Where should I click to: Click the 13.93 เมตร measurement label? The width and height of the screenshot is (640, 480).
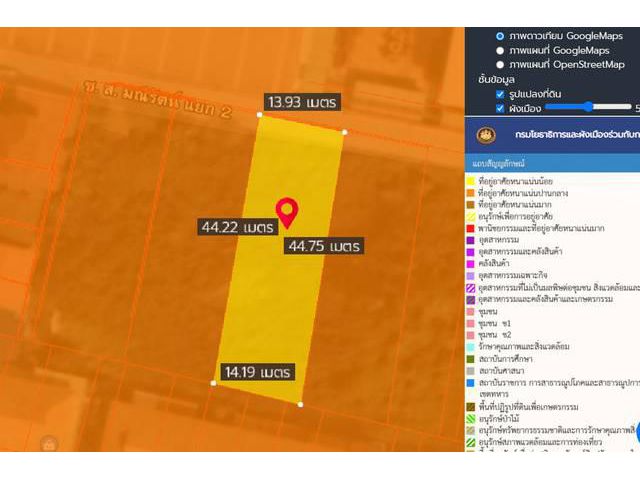point(303,101)
